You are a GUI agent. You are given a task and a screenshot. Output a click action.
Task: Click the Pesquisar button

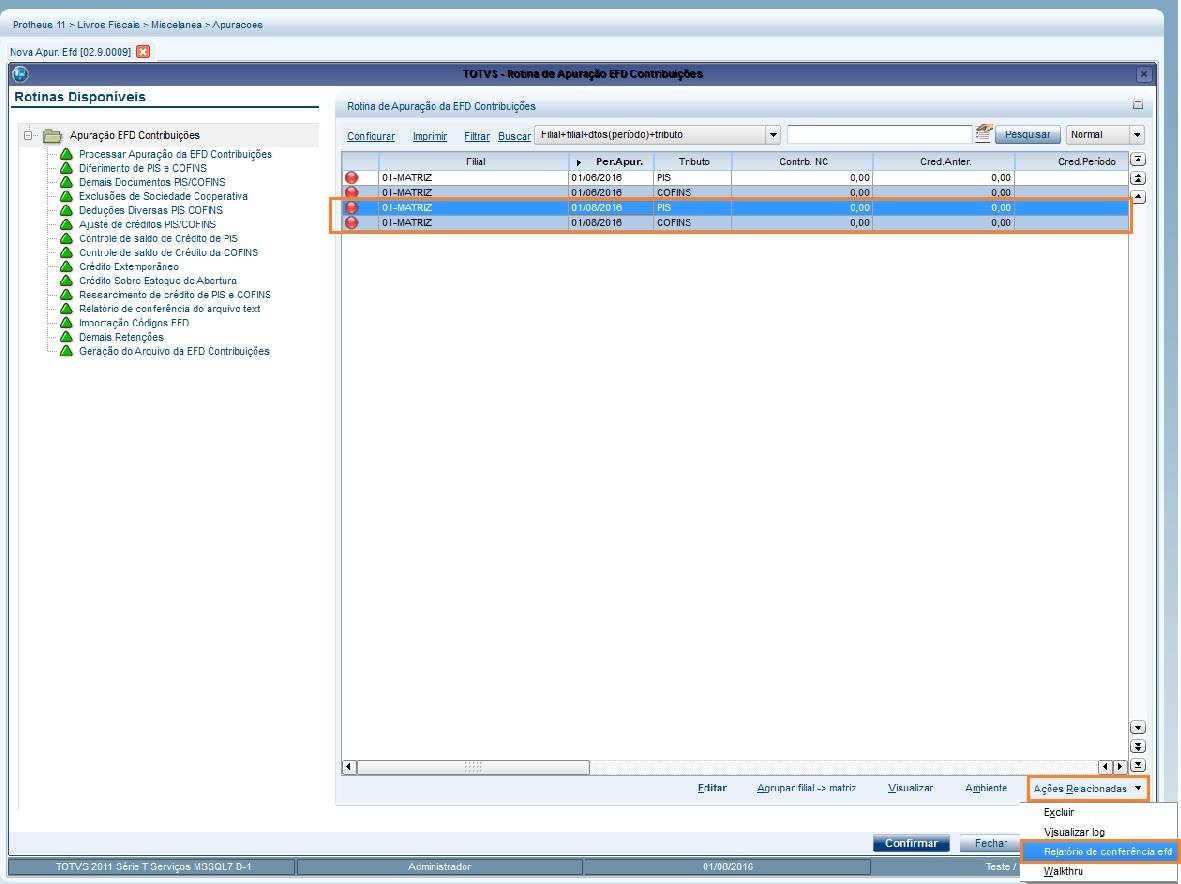click(1028, 135)
